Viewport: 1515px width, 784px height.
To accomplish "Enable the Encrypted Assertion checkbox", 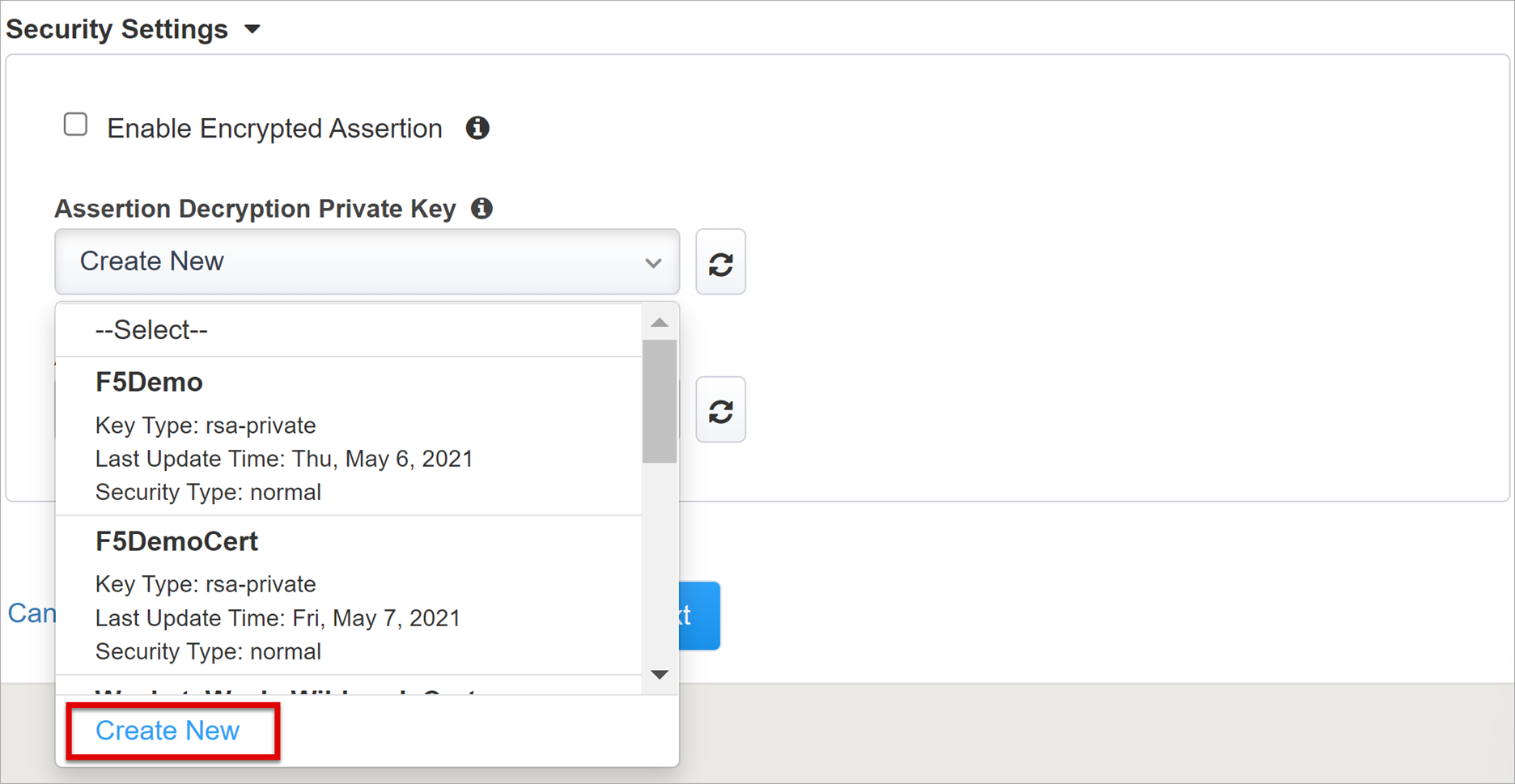I will 75,124.
